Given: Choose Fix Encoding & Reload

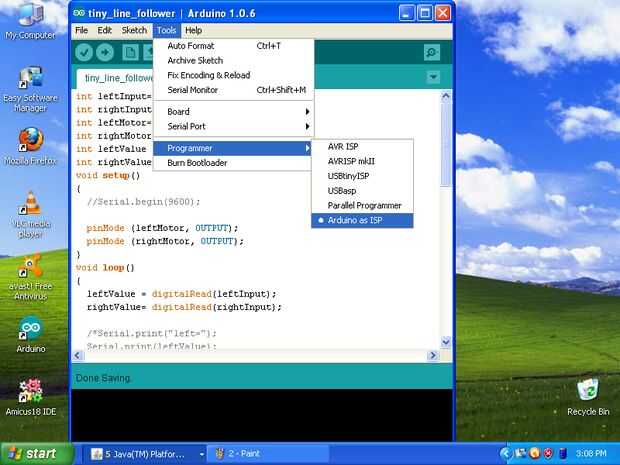Looking at the screenshot, I should tap(234, 75).
